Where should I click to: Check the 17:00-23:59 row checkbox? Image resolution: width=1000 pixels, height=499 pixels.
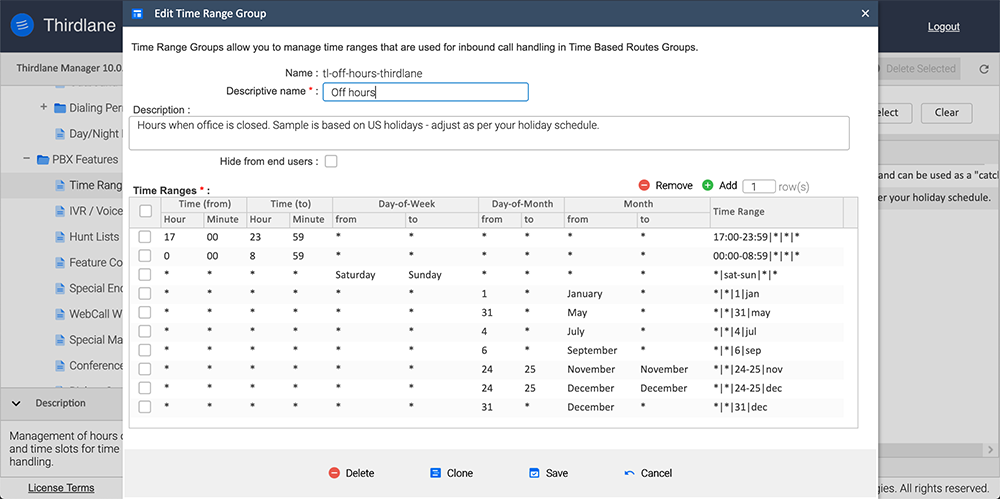(145, 237)
